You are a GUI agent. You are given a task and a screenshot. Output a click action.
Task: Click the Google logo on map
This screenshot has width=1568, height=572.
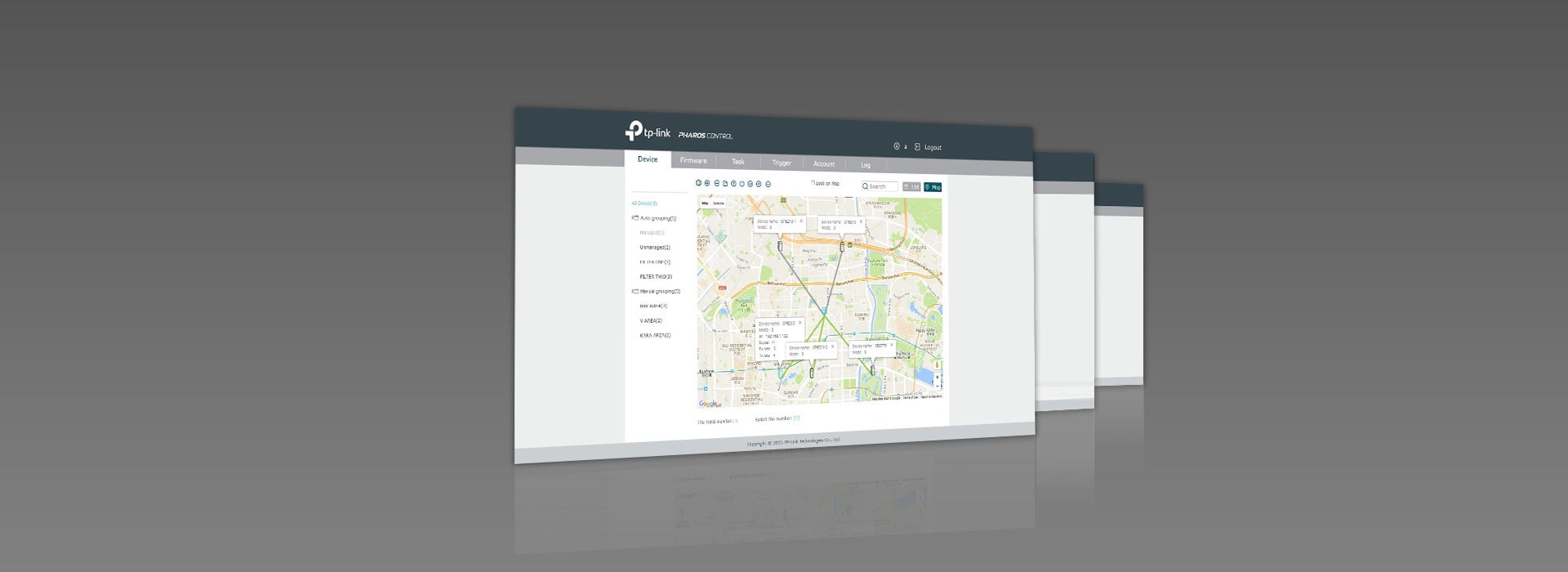click(708, 404)
